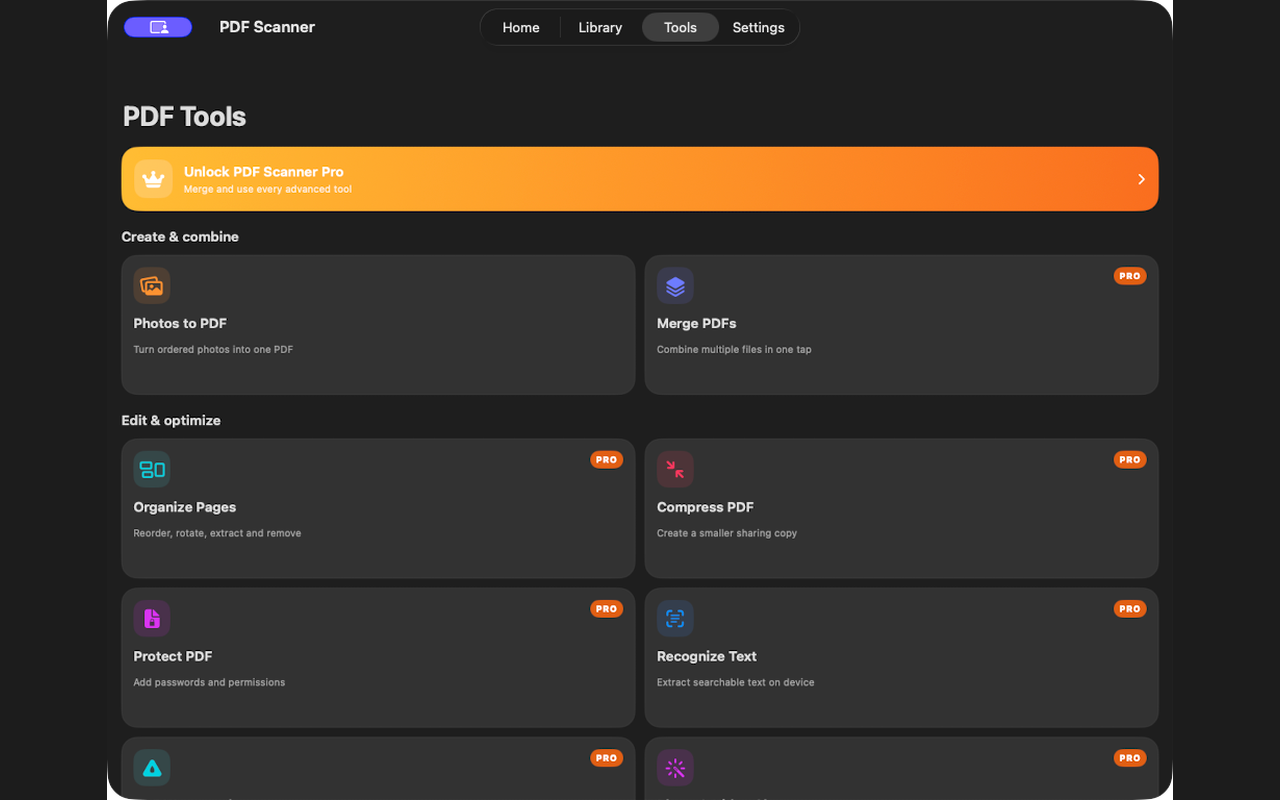Click the Compress PDF arrows icon

click(x=675, y=470)
